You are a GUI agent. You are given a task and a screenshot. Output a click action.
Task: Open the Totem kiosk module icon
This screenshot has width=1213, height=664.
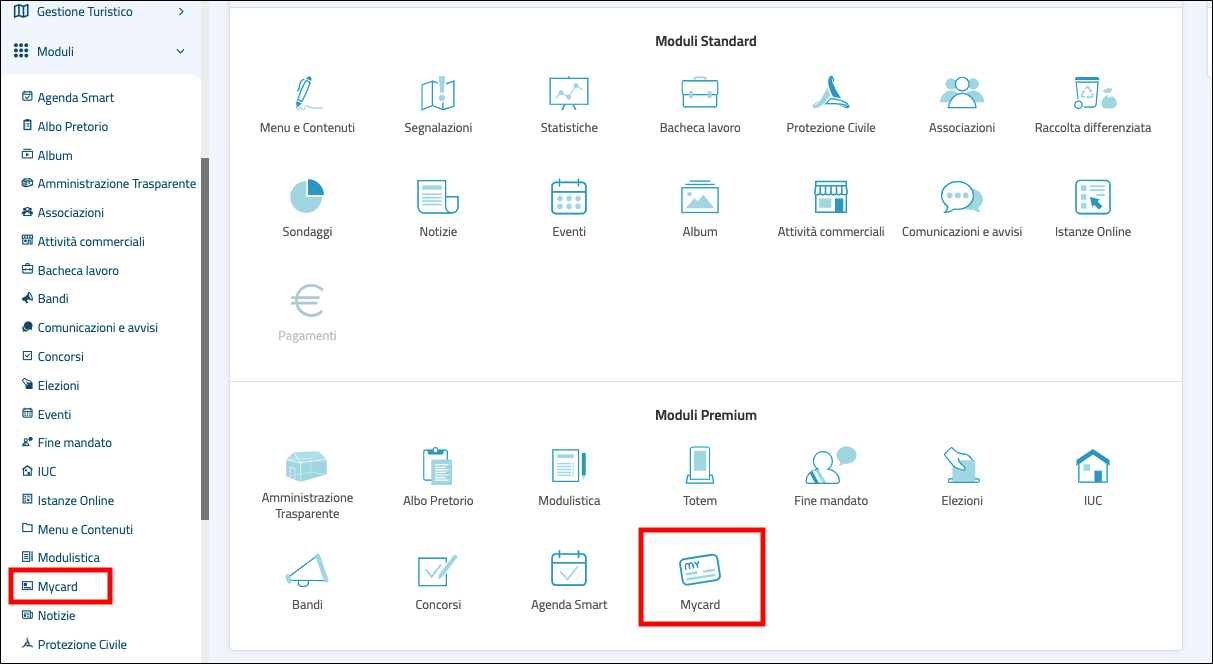click(700, 466)
